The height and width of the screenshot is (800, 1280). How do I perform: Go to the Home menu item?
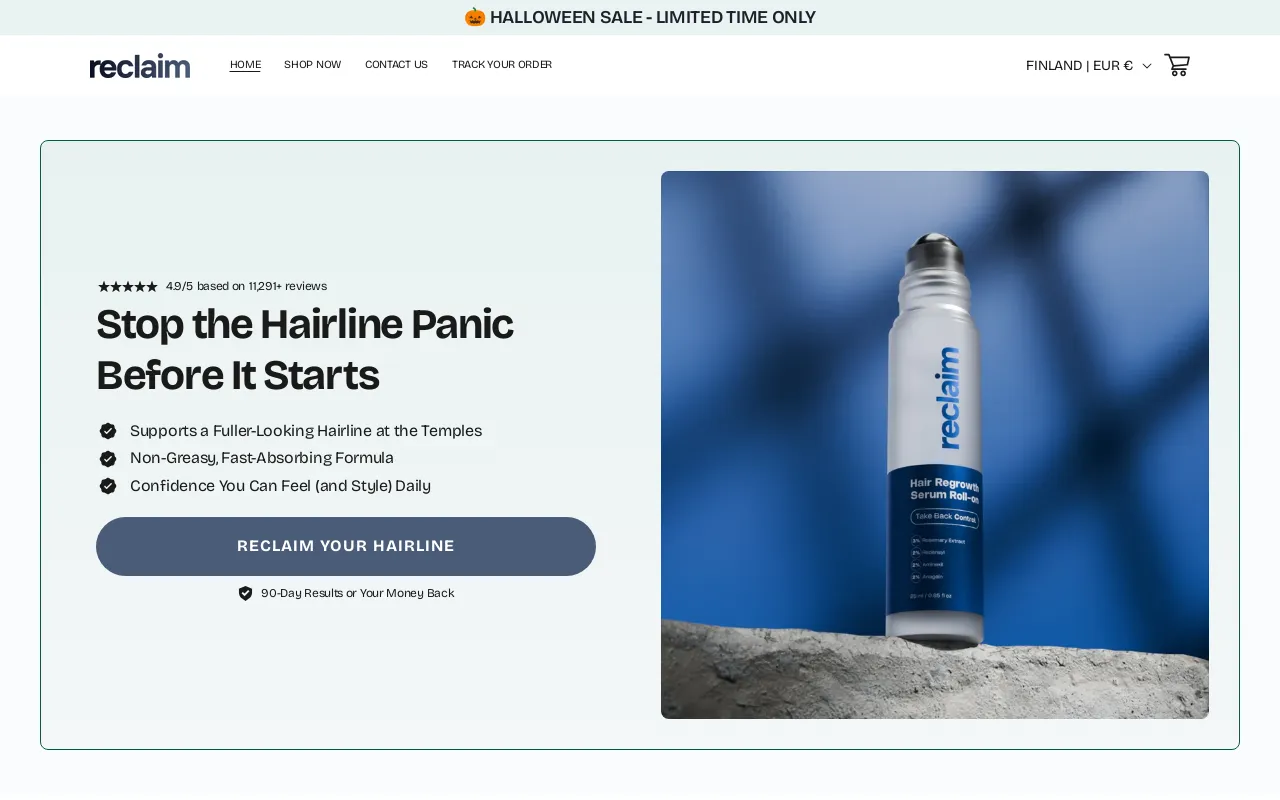pyautogui.click(x=245, y=65)
